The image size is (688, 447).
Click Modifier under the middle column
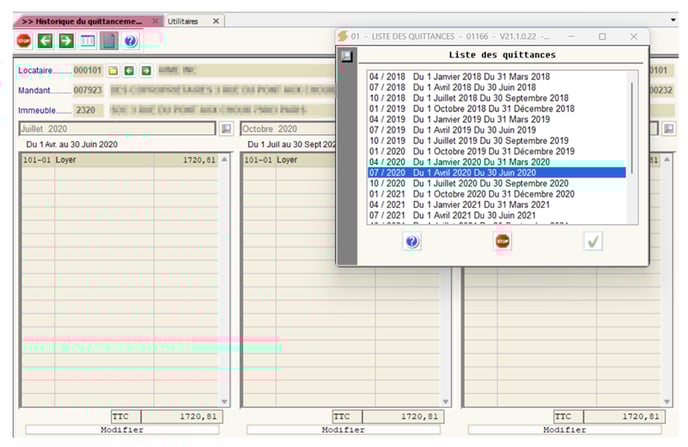click(342, 430)
